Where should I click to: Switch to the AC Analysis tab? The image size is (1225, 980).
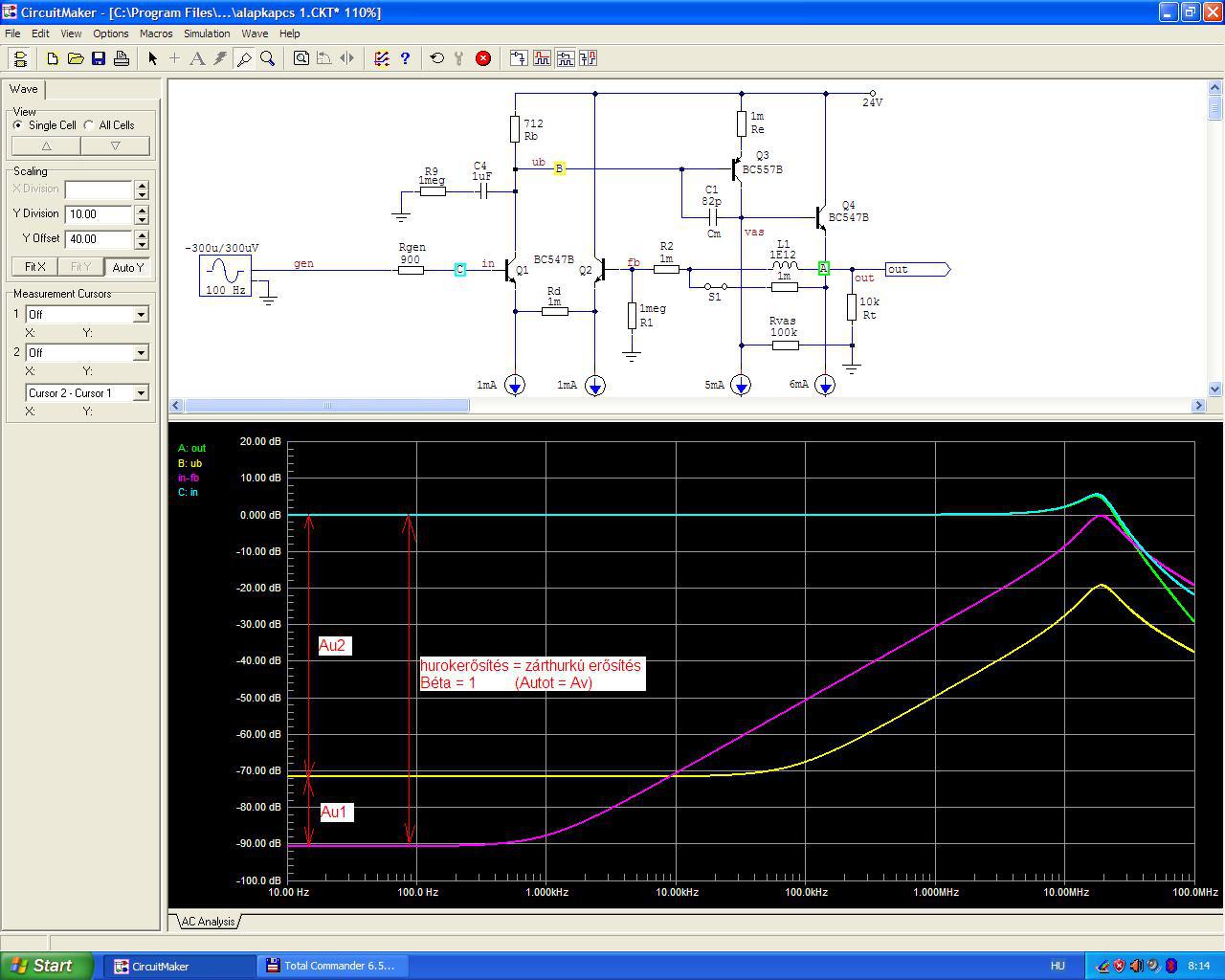click(208, 922)
